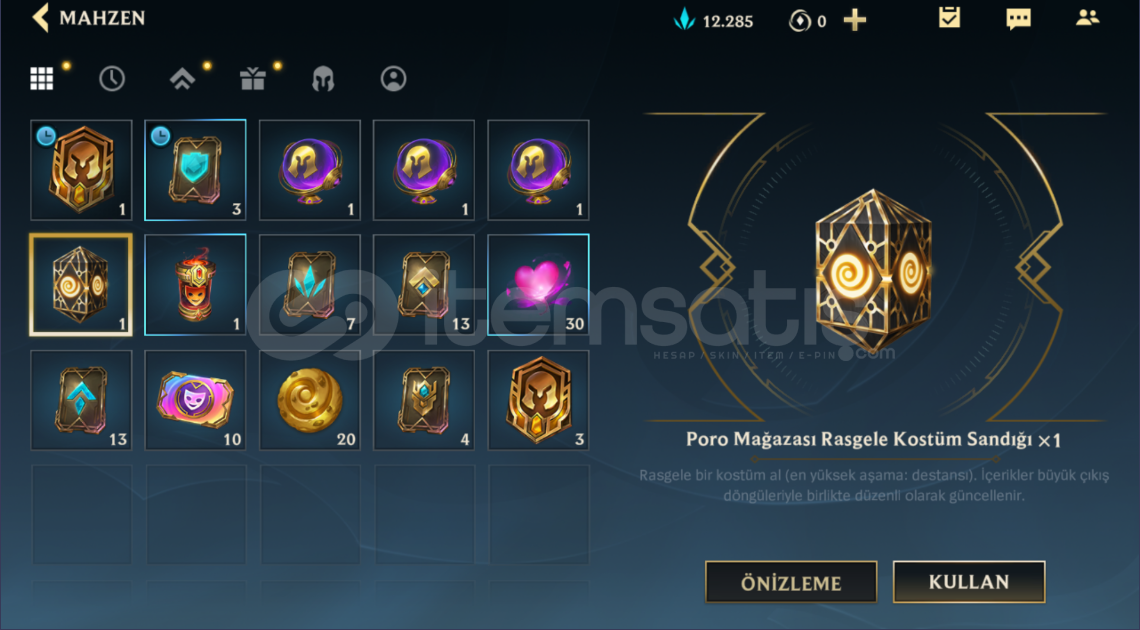
Task: Switch to the gift box filter tab
Action: 252,78
